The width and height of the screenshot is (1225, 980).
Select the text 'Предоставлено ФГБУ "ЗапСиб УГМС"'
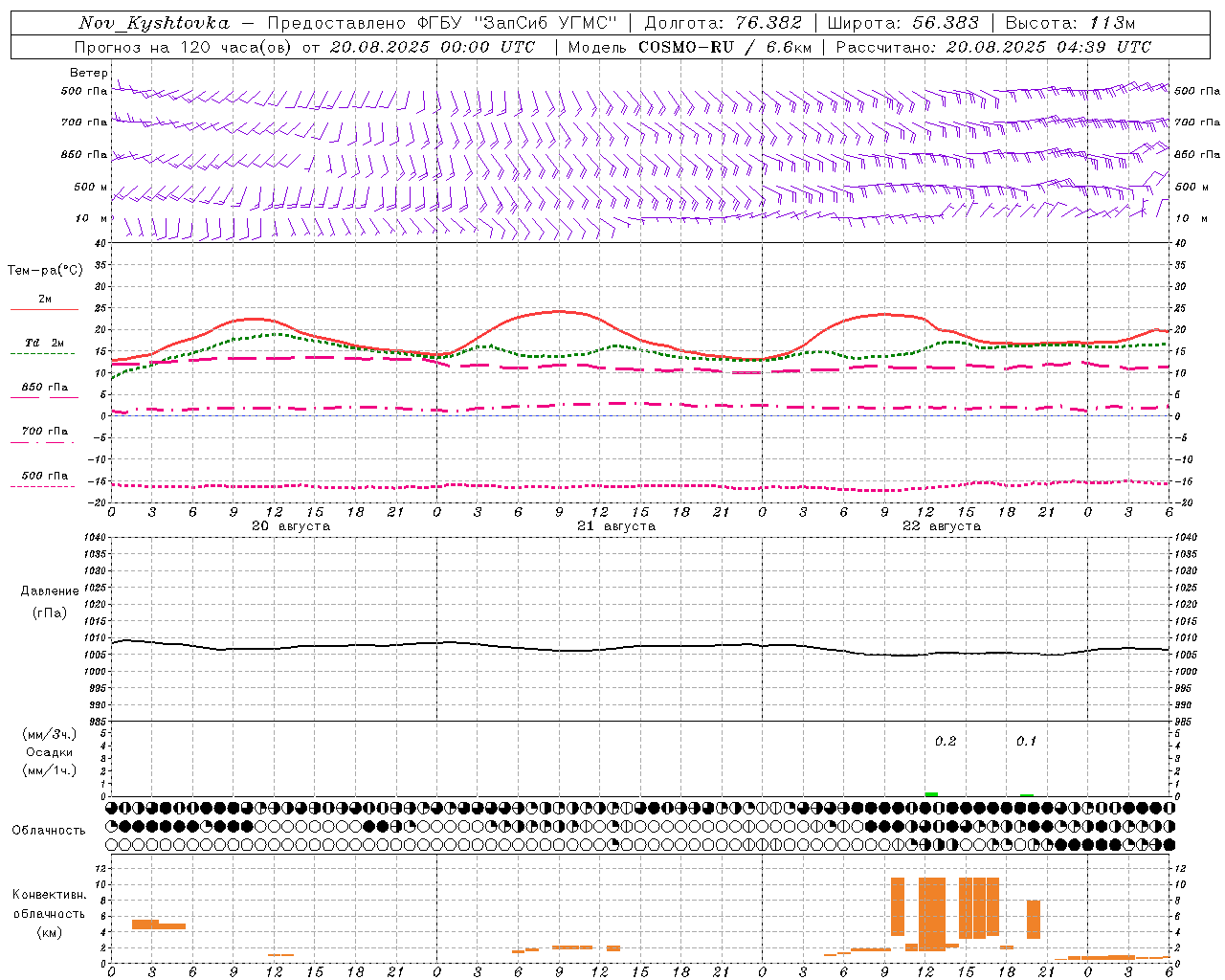click(x=443, y=23)
